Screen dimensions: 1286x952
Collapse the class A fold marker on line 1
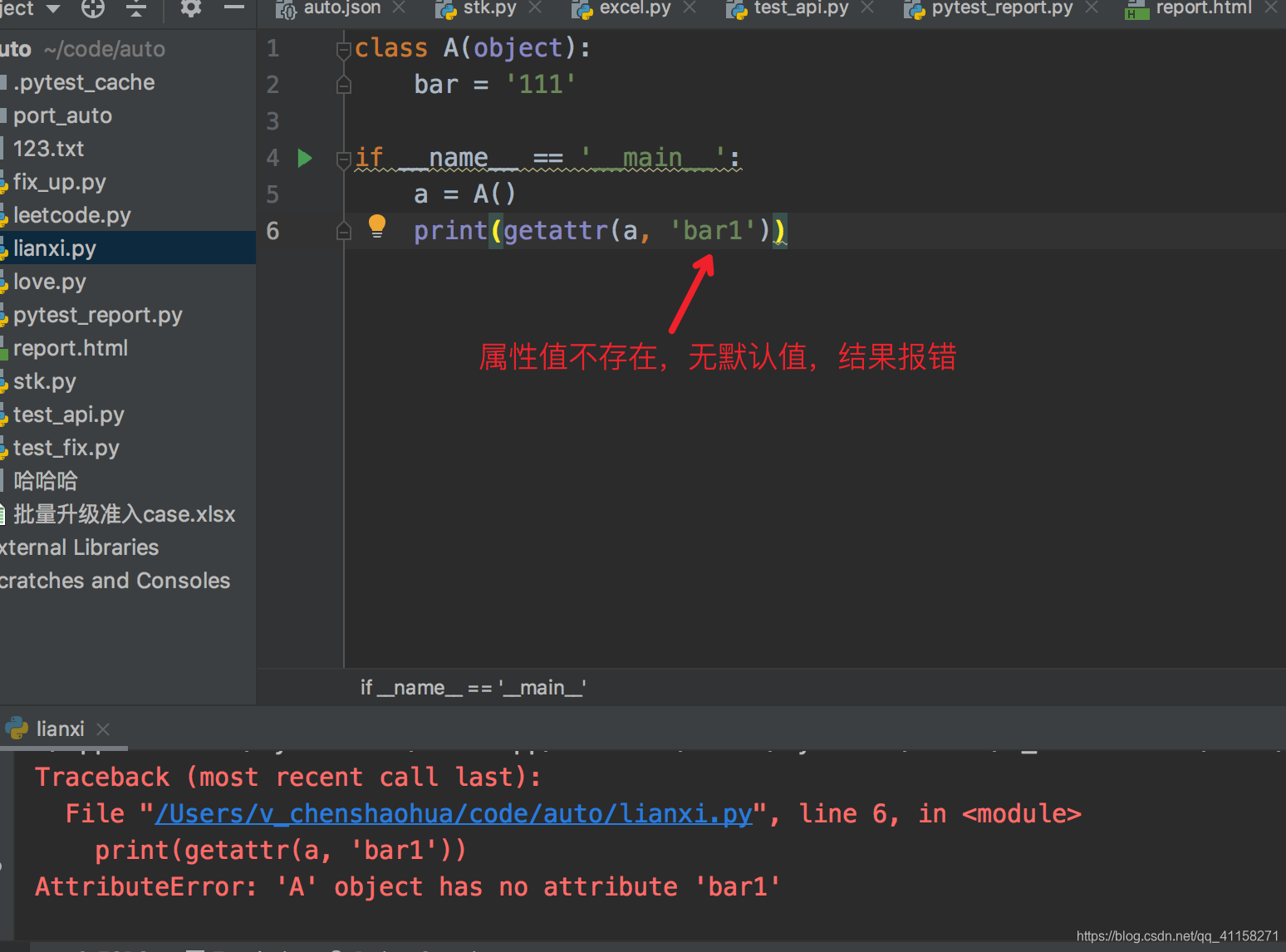pyautogui.click(x=343, y=50)
